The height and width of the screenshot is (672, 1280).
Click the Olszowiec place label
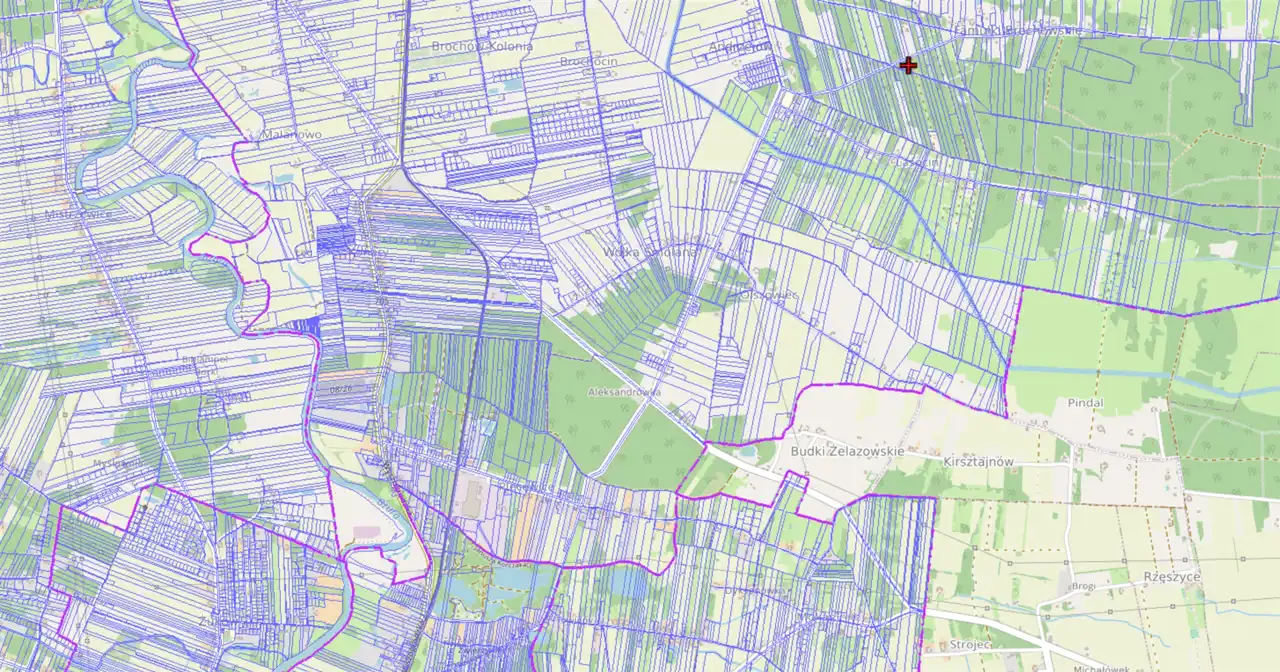pyautogui.click(x=767, y=295)
